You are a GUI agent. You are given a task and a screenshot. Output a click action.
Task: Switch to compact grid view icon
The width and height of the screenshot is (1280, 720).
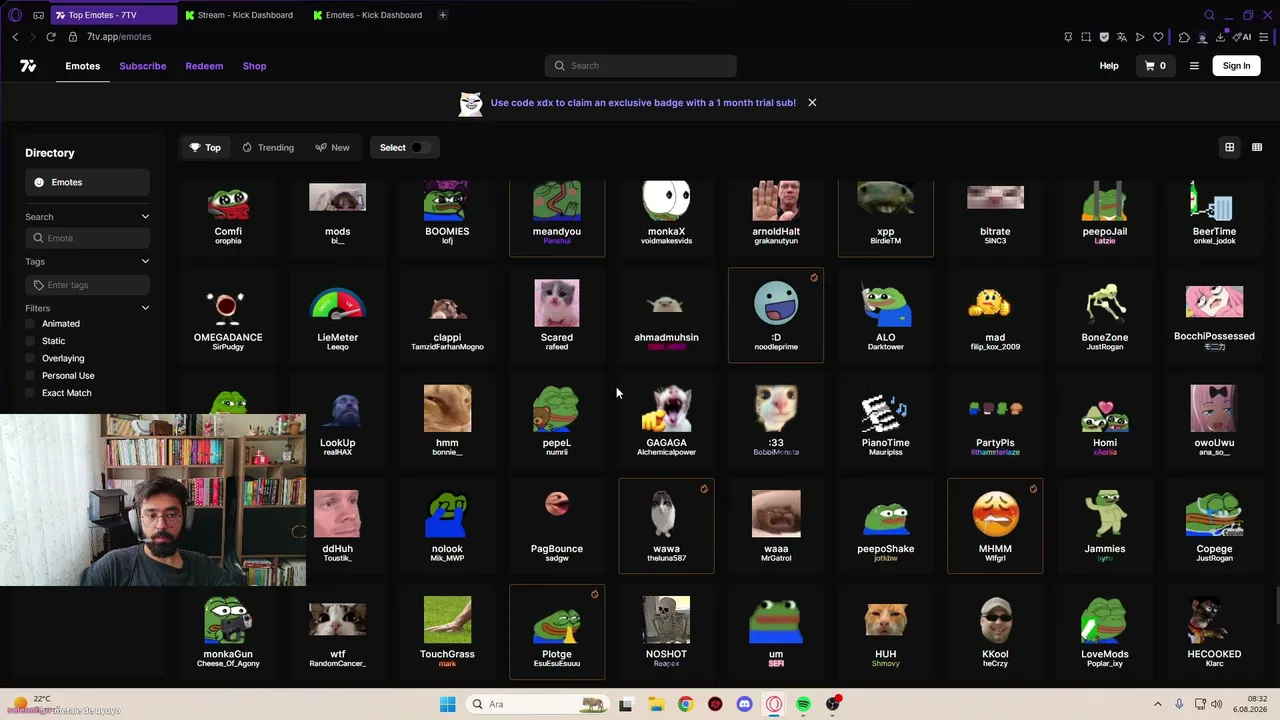click(x=1257, y=147)
